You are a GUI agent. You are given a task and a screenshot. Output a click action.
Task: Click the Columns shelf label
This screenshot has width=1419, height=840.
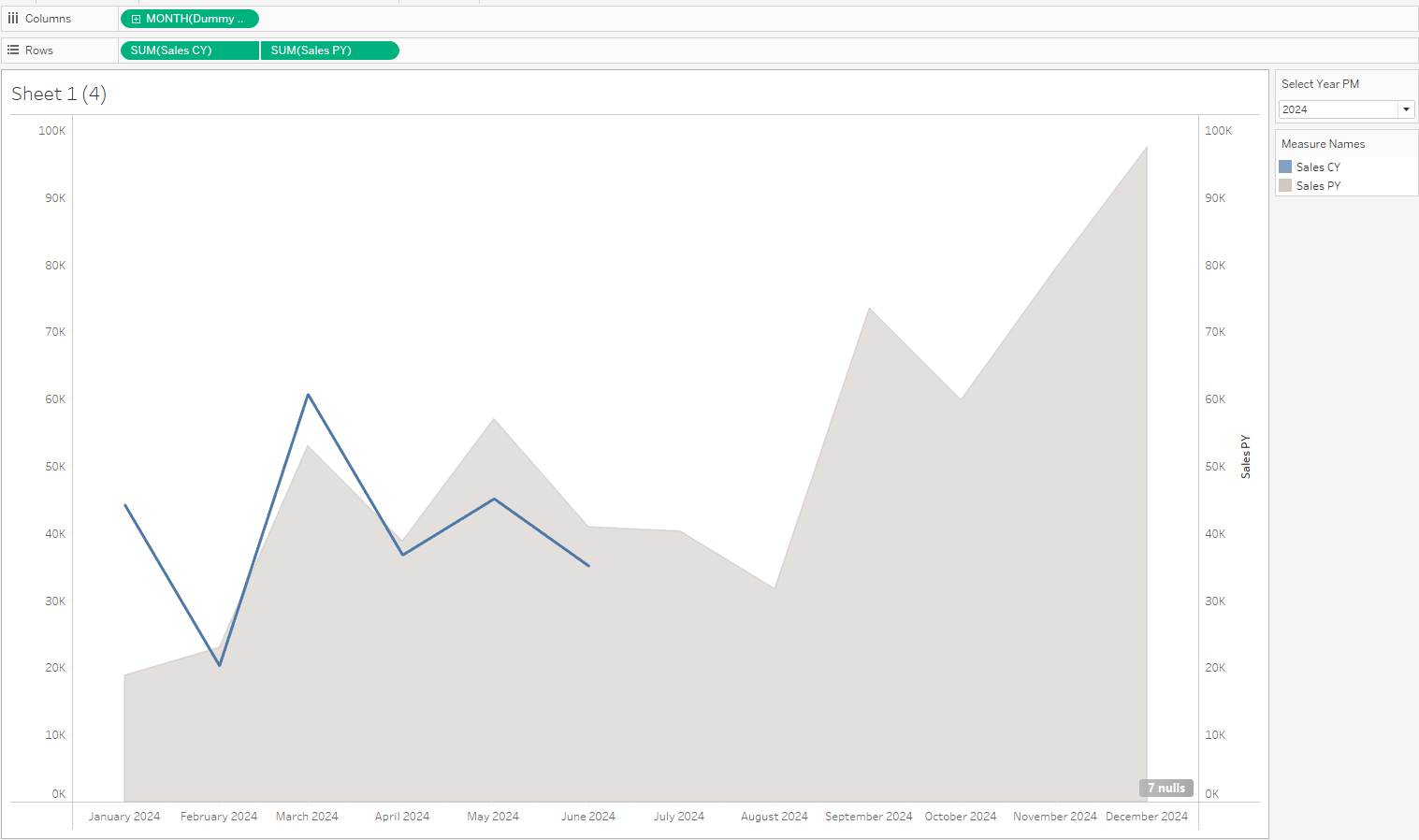(48, 19)
